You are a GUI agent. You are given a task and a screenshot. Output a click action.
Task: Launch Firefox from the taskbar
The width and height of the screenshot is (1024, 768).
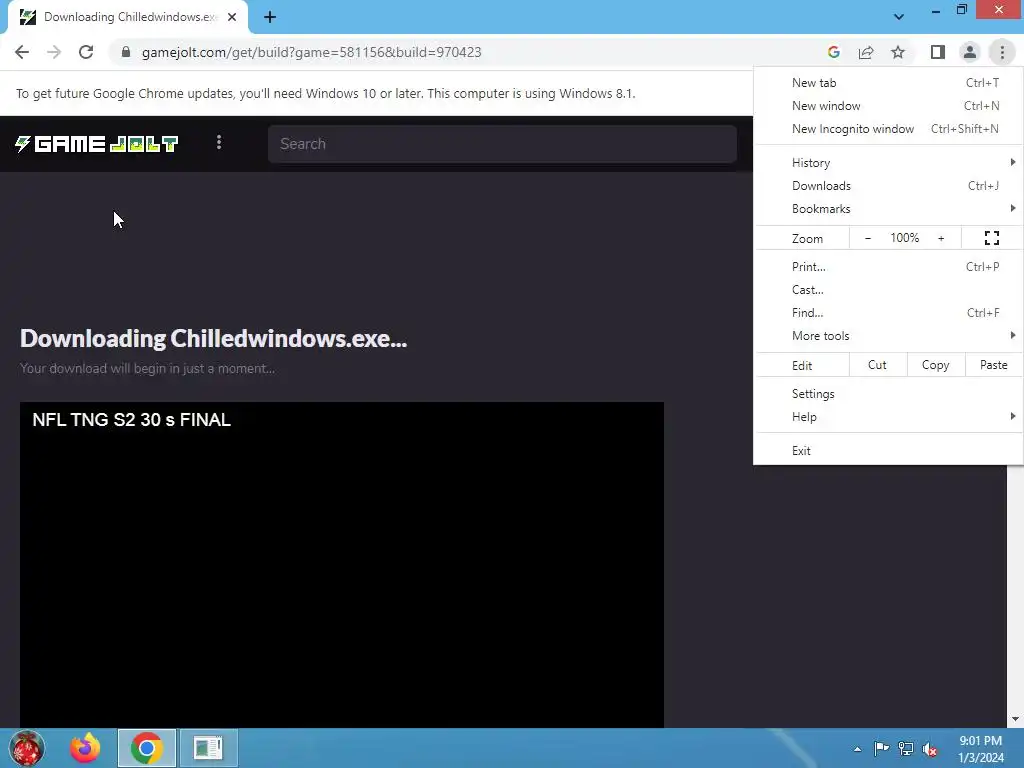tap(86, 748)
